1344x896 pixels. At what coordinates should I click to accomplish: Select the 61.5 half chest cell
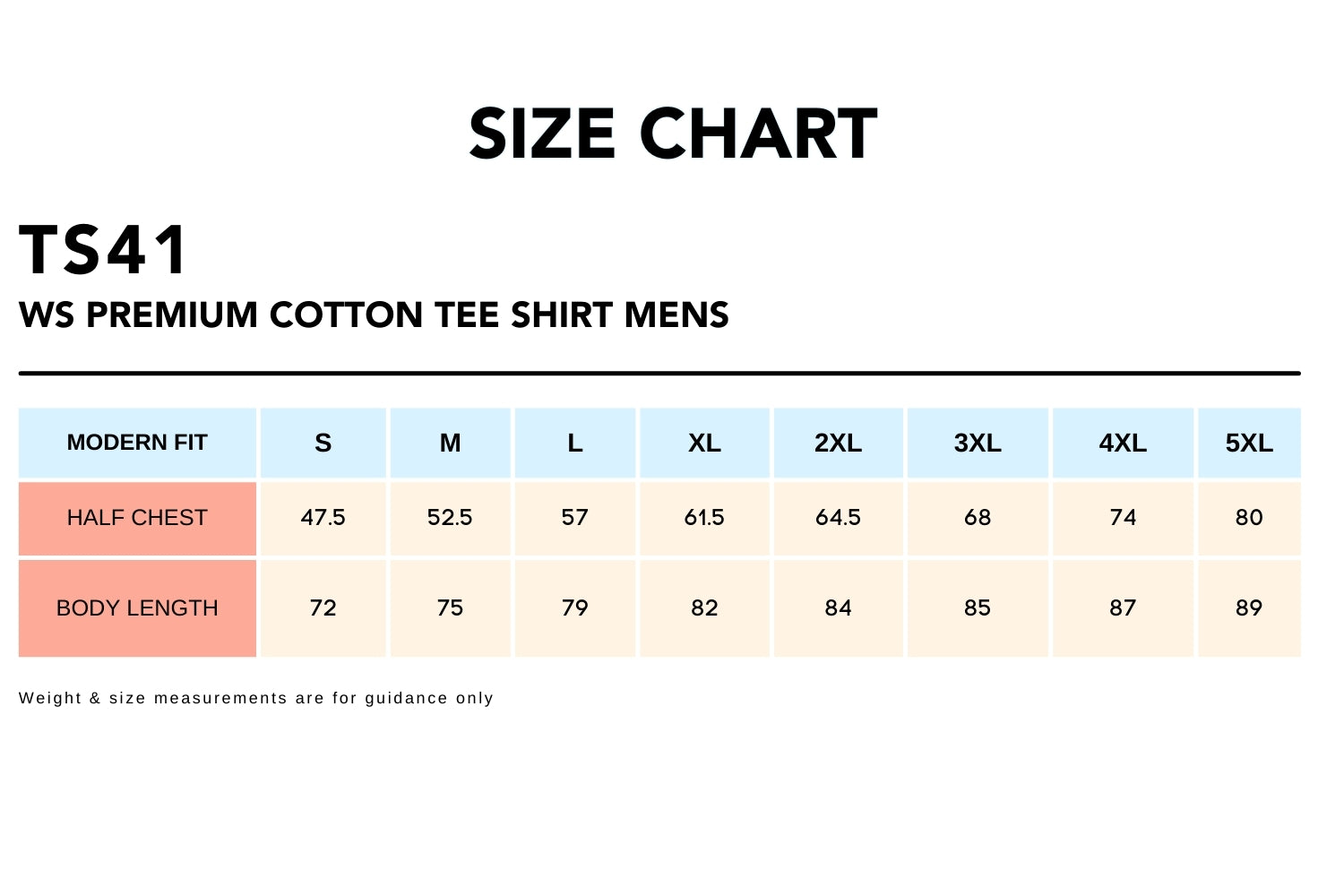click(x=704, y=518)
